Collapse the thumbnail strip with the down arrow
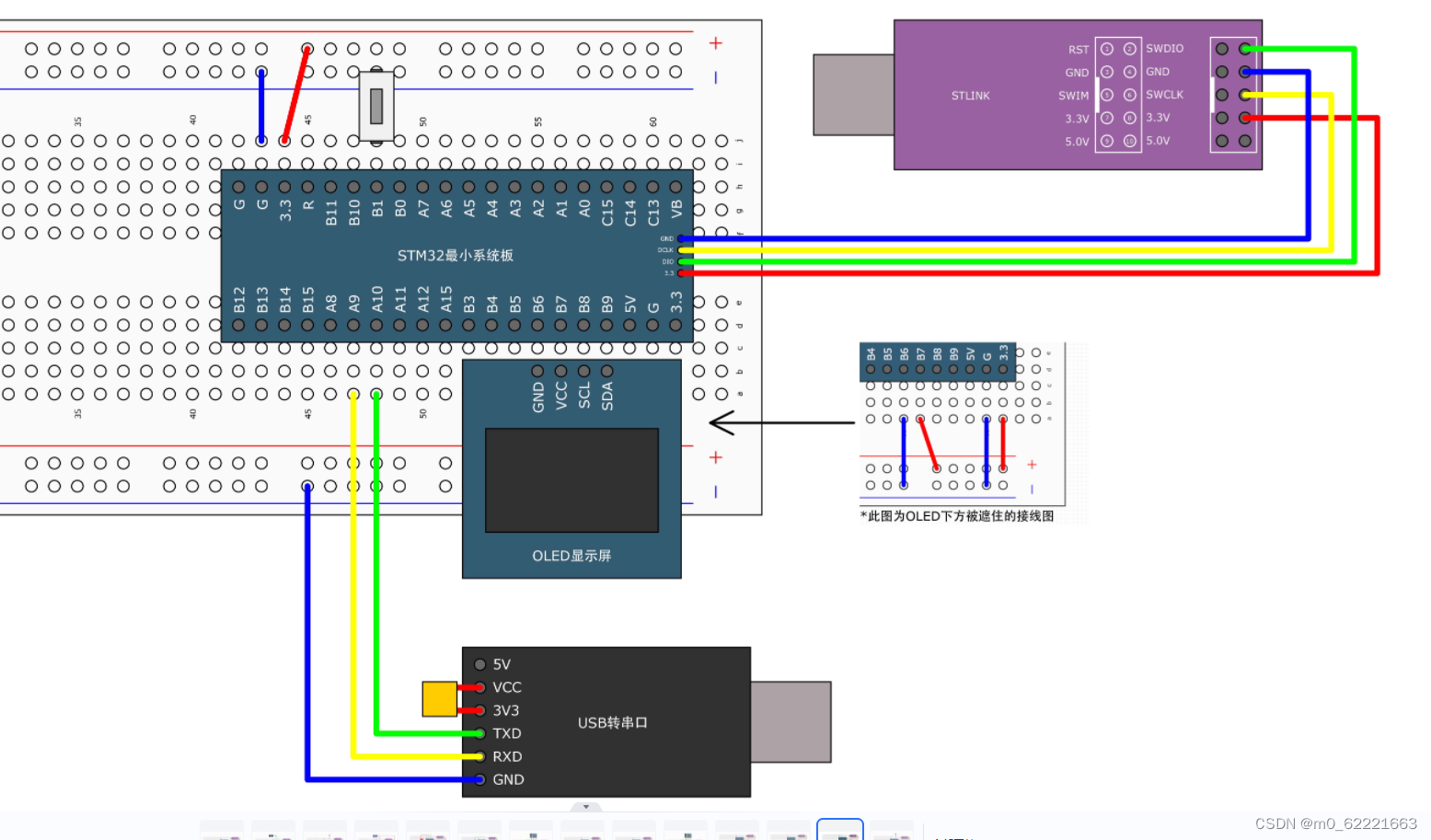This screenshot has width=1431, height=840. click(x=585, y=807)
